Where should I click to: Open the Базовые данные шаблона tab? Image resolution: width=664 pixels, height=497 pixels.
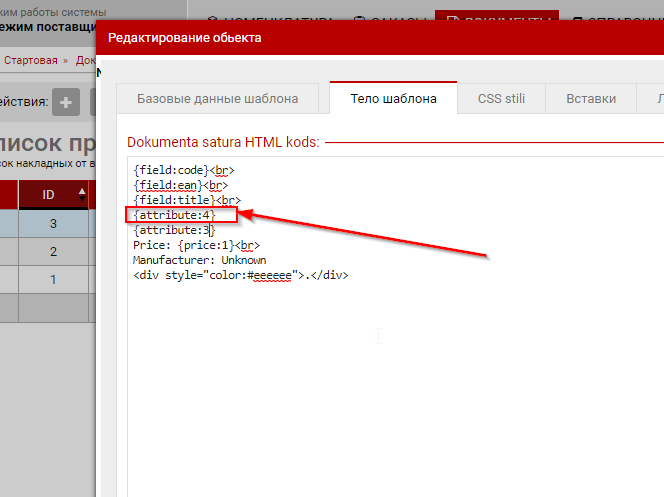tap(217, 99)
